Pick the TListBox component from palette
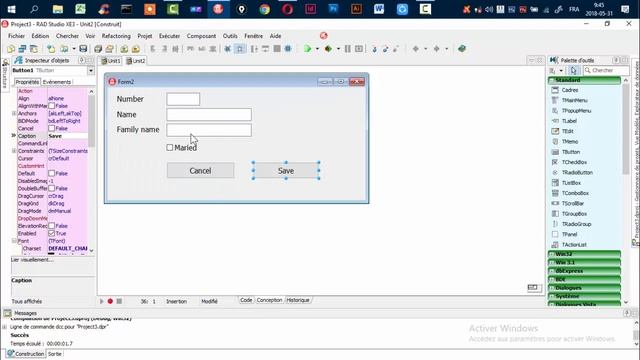Image resolution: width=640 pixels, height=360 pixels. 571,183
